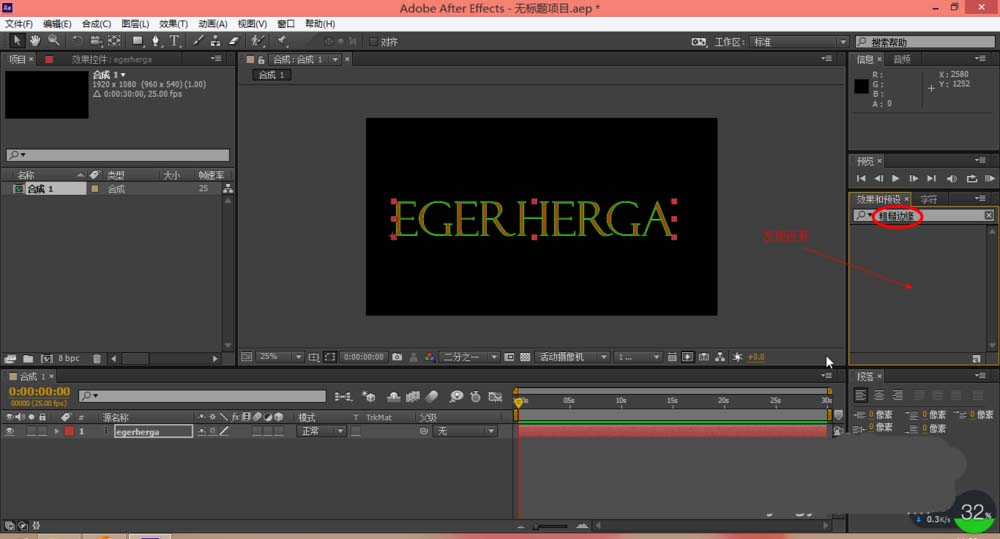
Task: Open the 效果(T) menu
Action: 173,24
